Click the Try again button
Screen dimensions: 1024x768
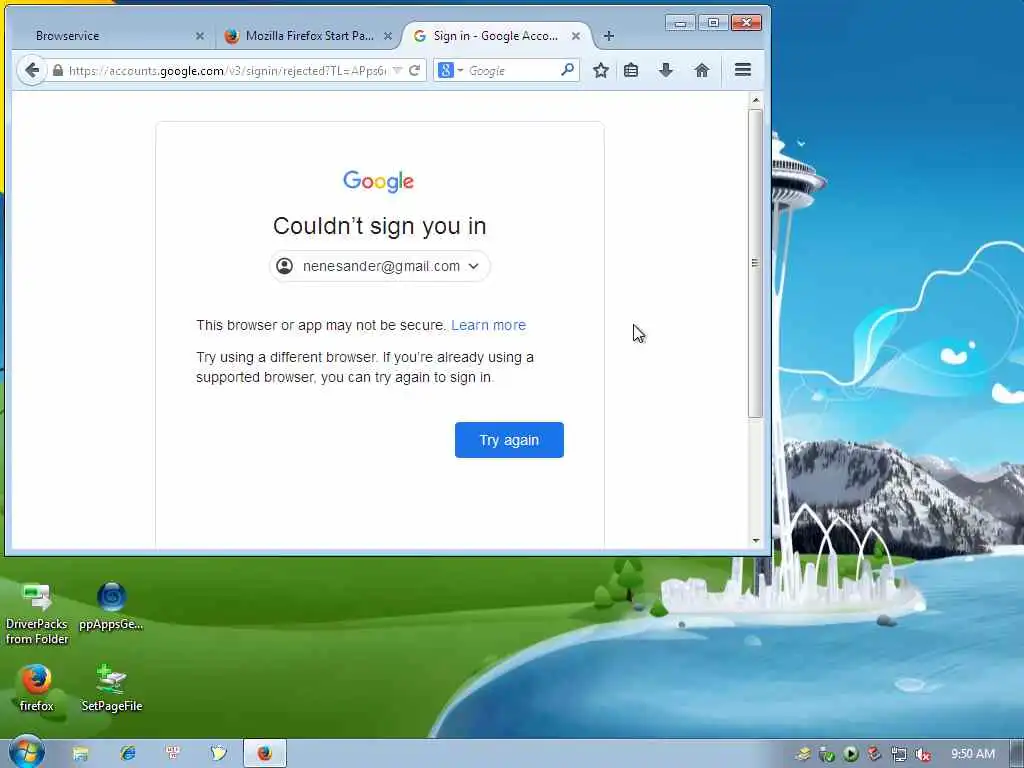[509, 440]
